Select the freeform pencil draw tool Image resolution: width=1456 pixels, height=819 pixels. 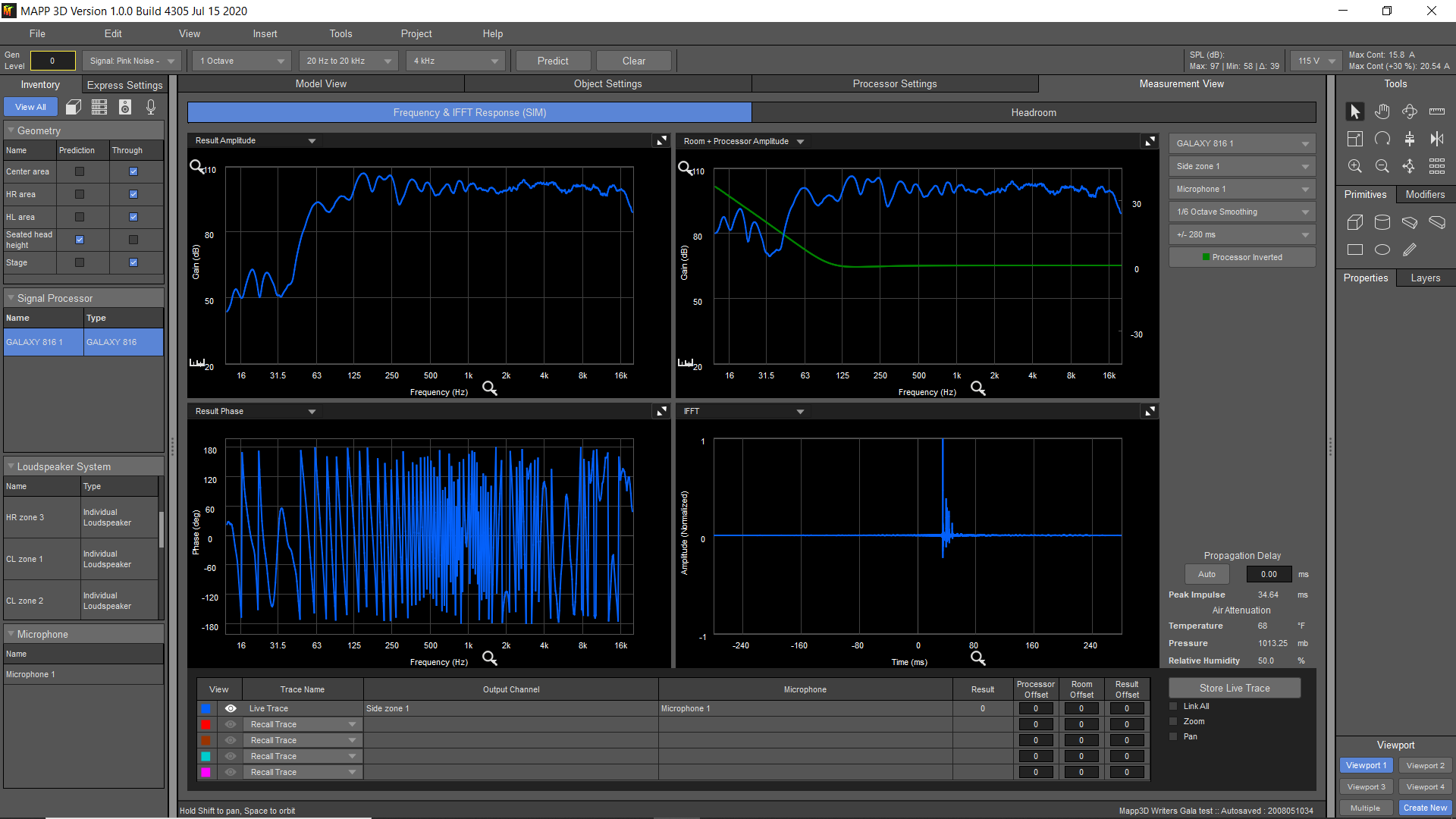[1410, 249]
